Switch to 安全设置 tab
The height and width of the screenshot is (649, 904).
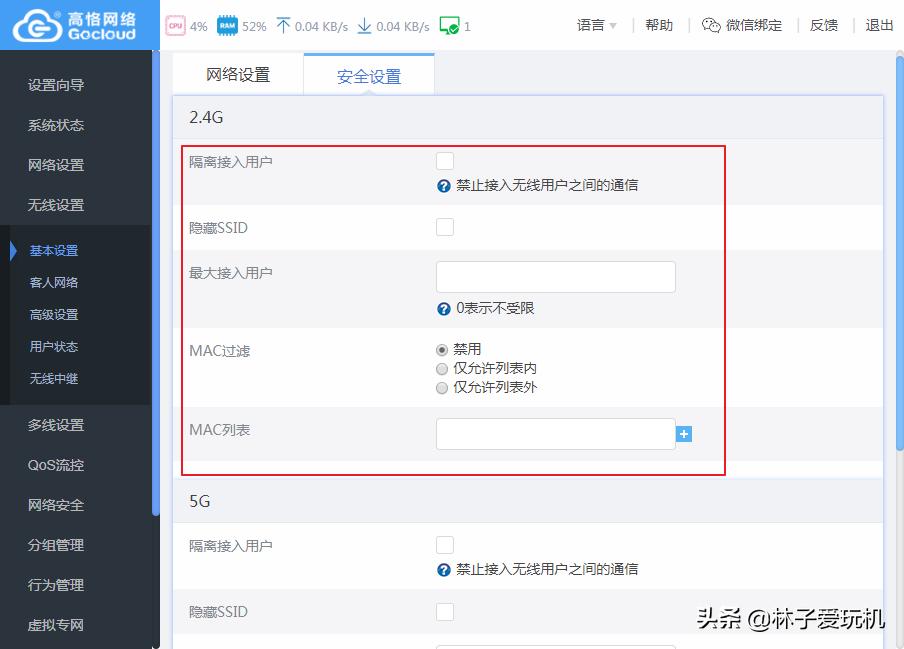[369, 76]
